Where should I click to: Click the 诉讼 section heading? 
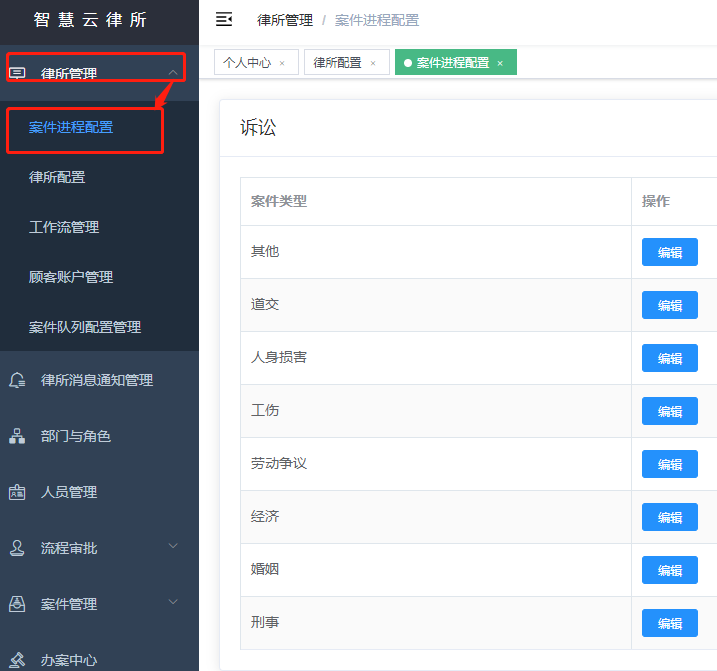pyautogui.click(x=258, y=127)
